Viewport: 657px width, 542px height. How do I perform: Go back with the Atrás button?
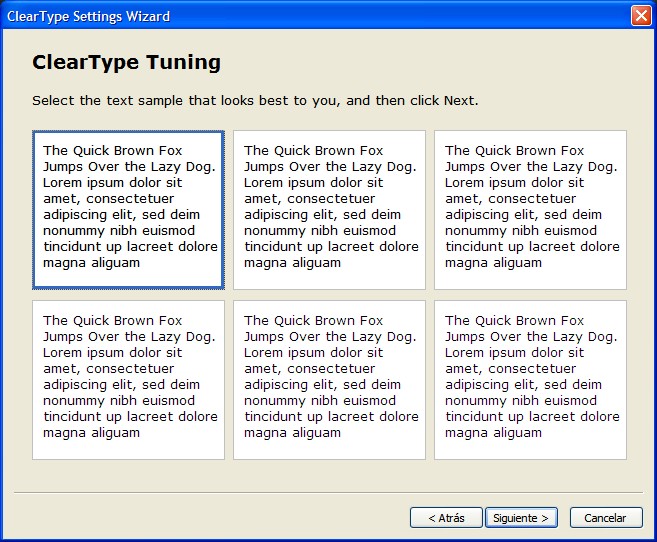coord(446,518)
